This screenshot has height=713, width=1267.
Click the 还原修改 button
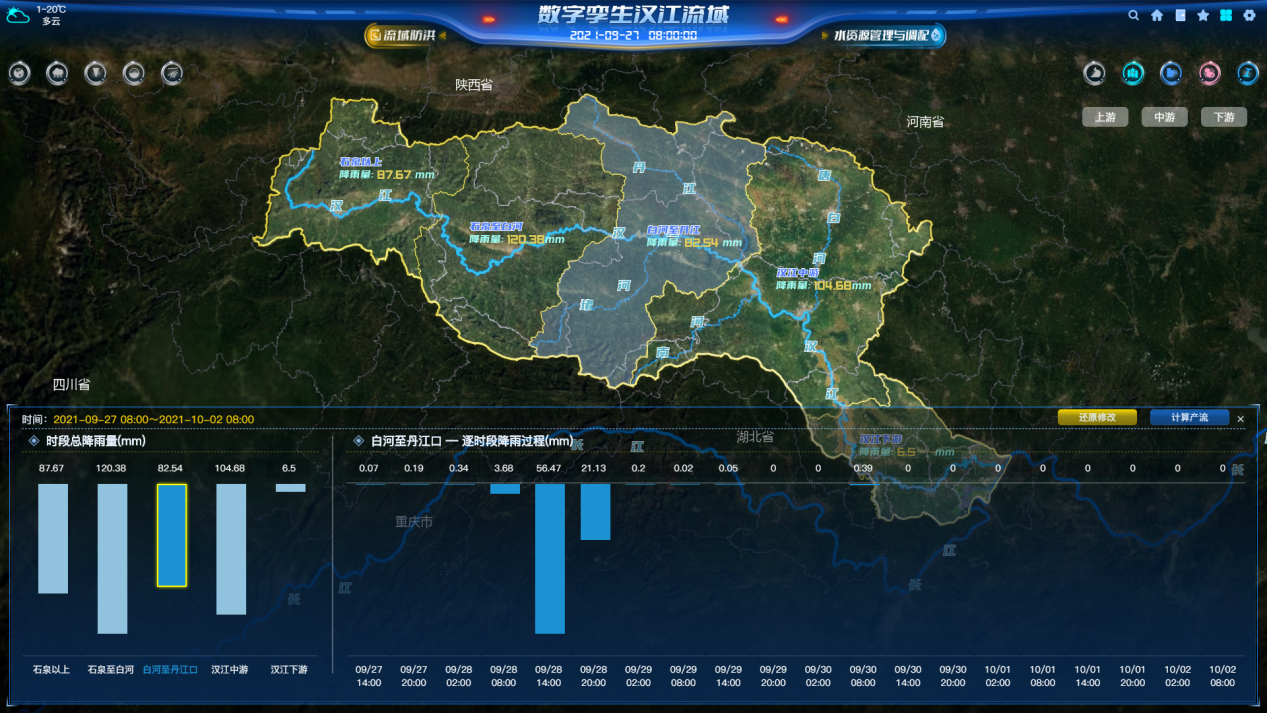(x=1097, y=417)
